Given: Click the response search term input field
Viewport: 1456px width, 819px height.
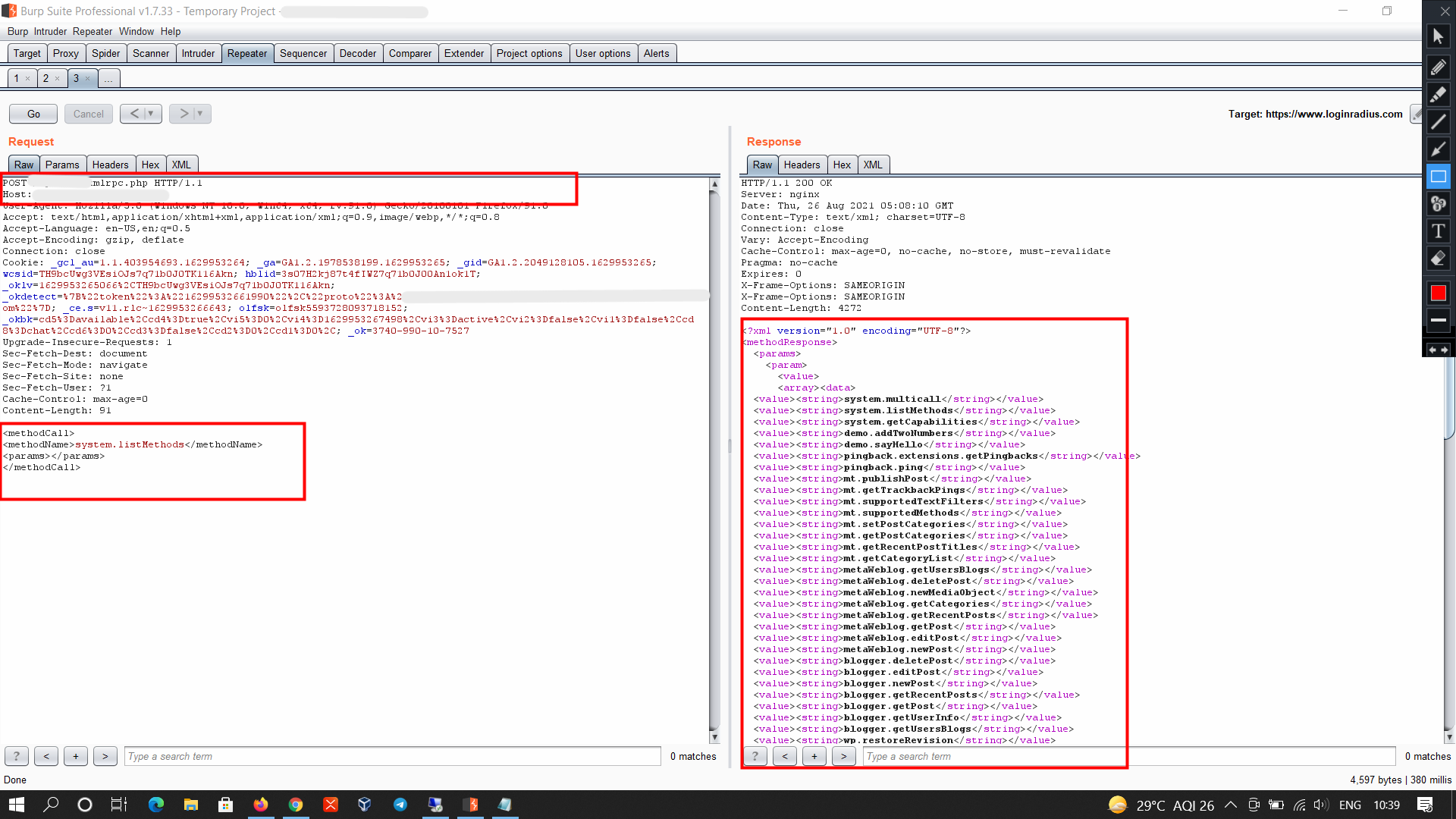Looking at the screenshot, I should [x=1129, y=756].
